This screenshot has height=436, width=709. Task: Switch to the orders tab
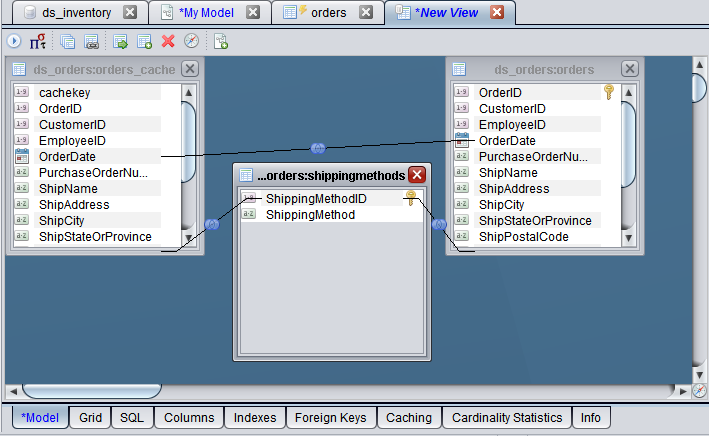coord(329,13)
